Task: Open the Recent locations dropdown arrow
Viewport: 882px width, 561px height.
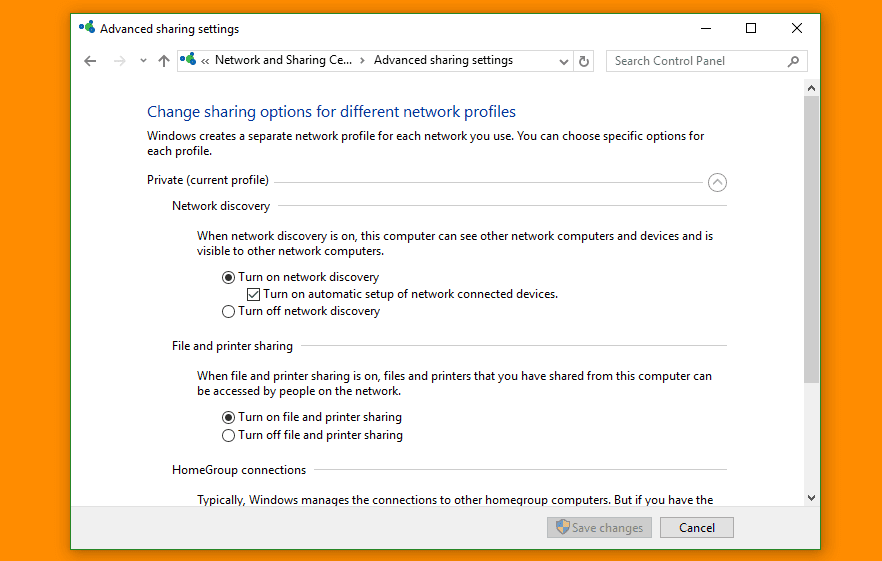Action: coord(143,61)
